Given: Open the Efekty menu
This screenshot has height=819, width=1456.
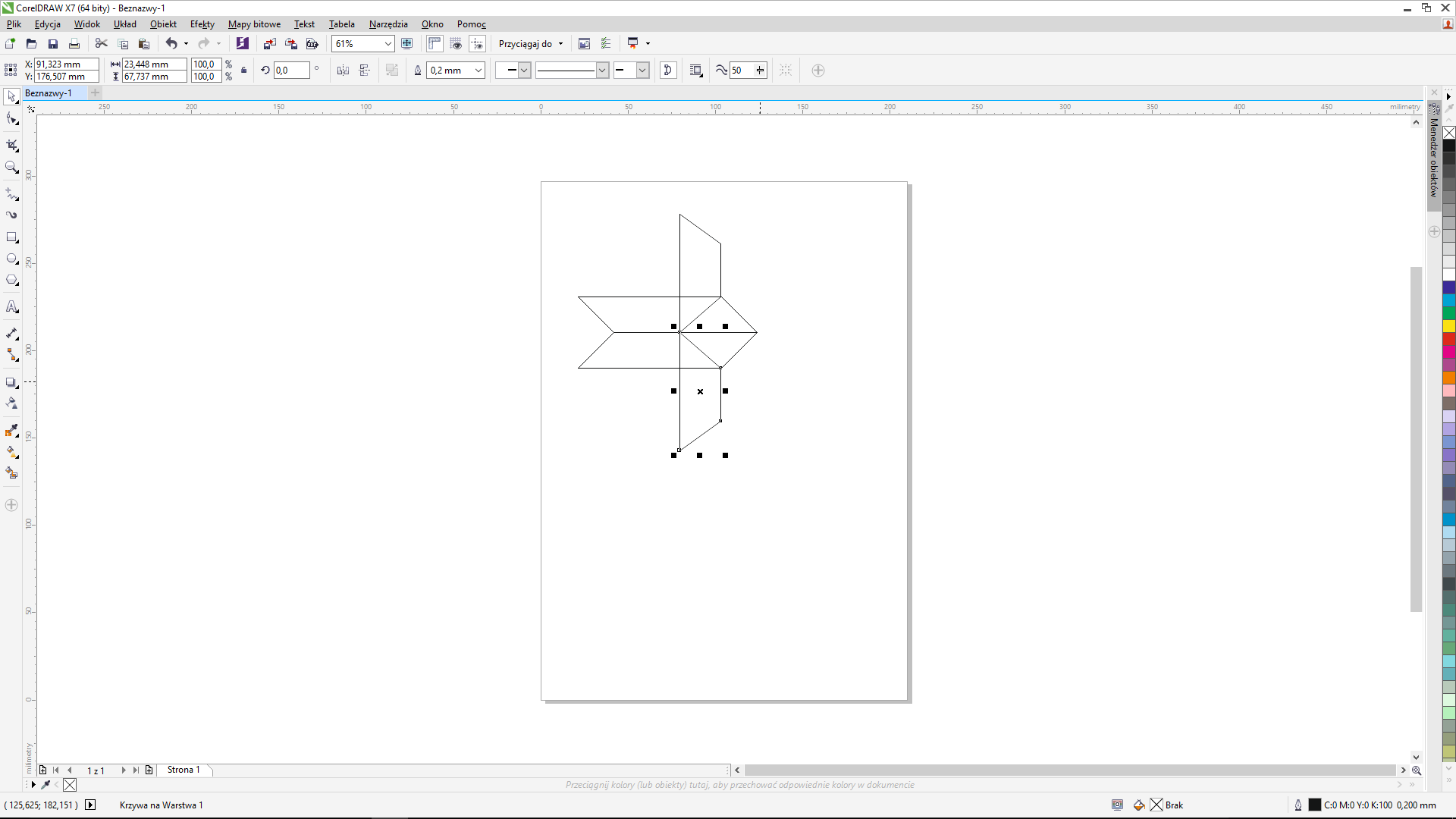Looking at the screenshot, I should tap(202, 24).
